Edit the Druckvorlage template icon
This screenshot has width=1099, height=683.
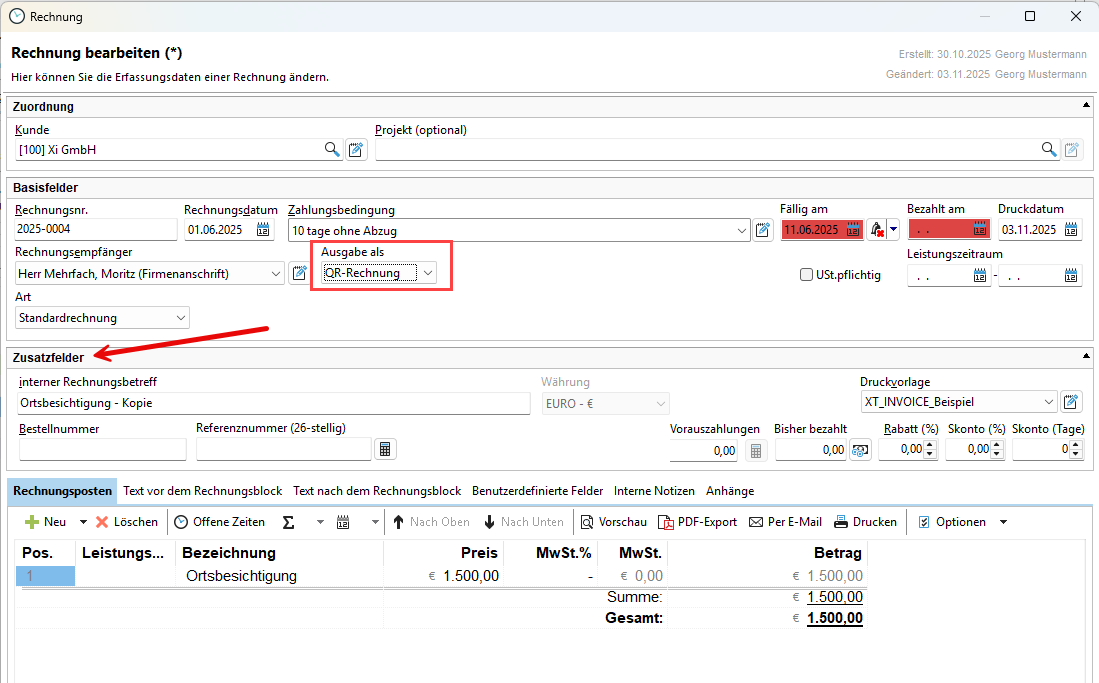coord(1071,402)
